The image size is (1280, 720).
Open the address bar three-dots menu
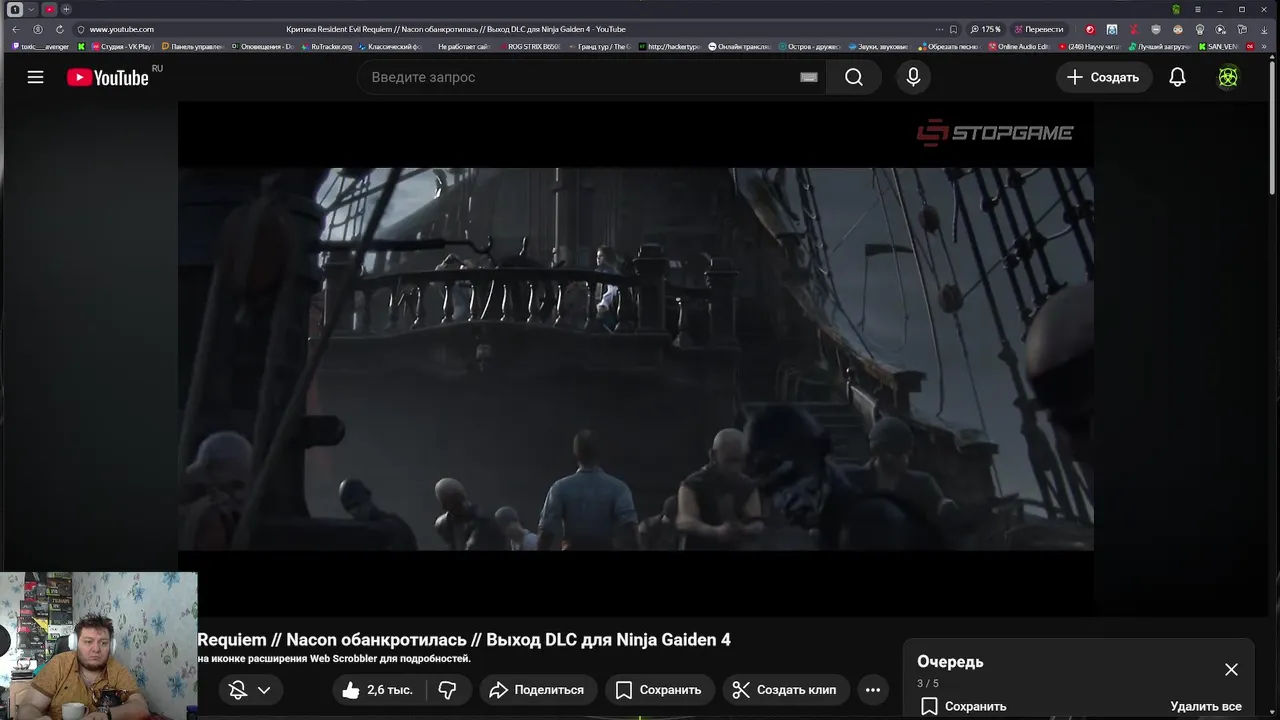[x=939, y=30]
